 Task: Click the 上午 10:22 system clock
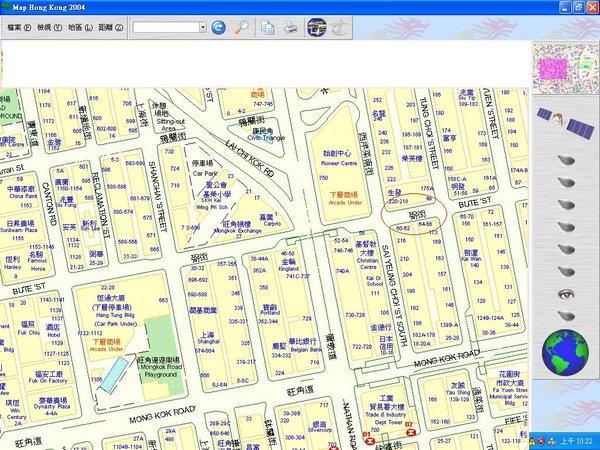point(576,441)
